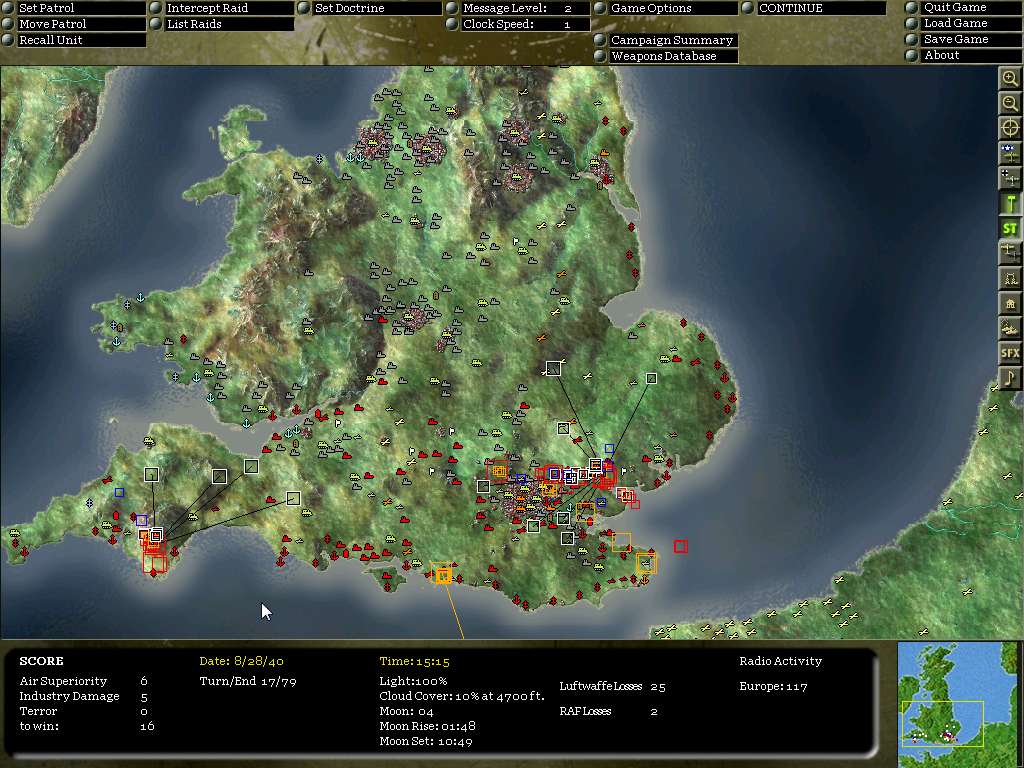The width and height of the screenshot is (1024, 768).
Task: Toggle the cross-marked Axis aircraft icon
Action: click(1010, 178)
